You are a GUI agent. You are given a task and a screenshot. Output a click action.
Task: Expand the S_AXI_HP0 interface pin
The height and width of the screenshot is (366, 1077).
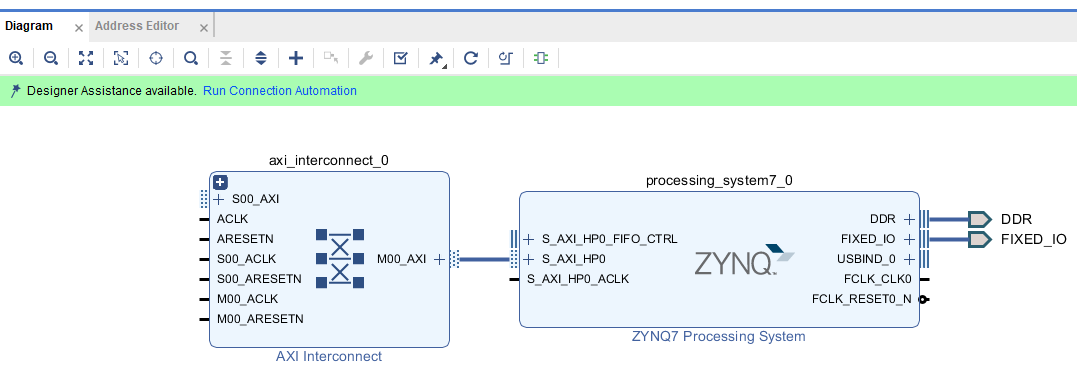(528, 259)
